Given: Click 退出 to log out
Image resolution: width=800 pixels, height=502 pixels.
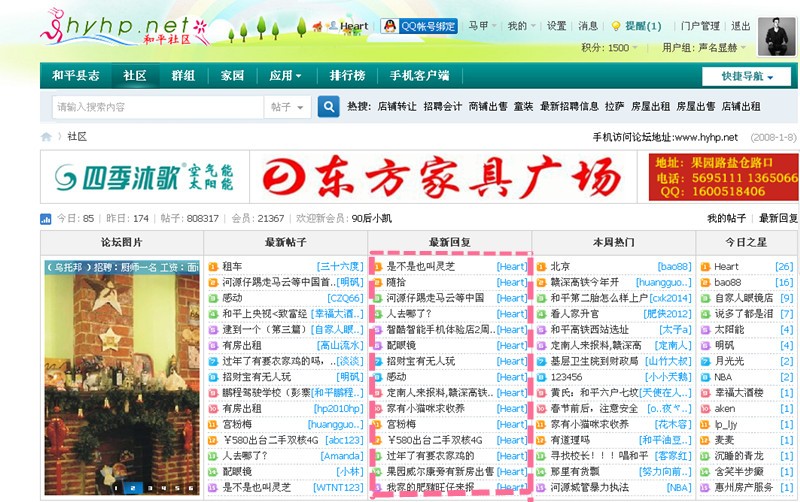Looking at the screenshot, I should (x=740, y=26).
